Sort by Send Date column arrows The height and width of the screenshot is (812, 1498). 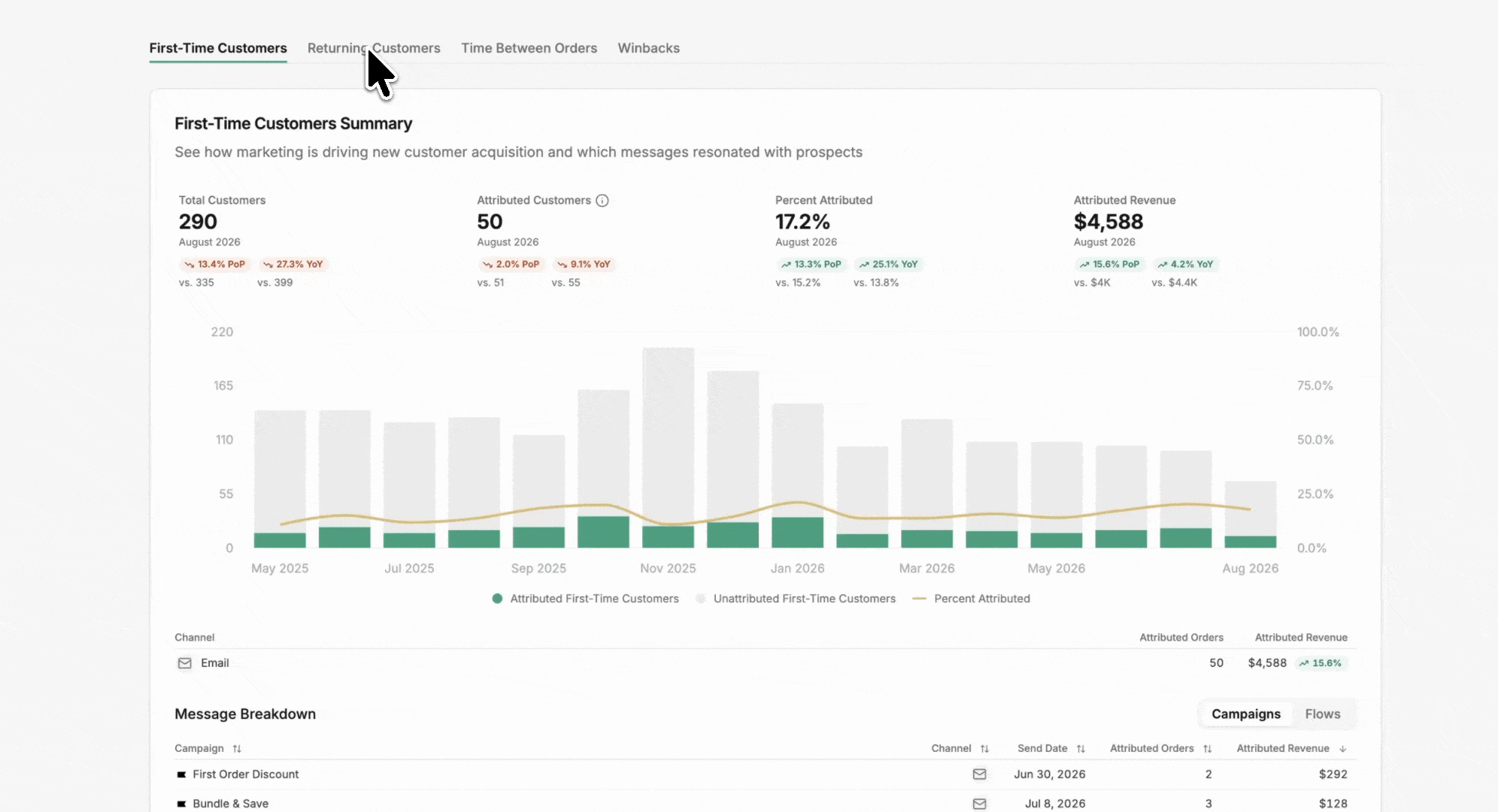pyautogui.click(x=1081, y=749)
